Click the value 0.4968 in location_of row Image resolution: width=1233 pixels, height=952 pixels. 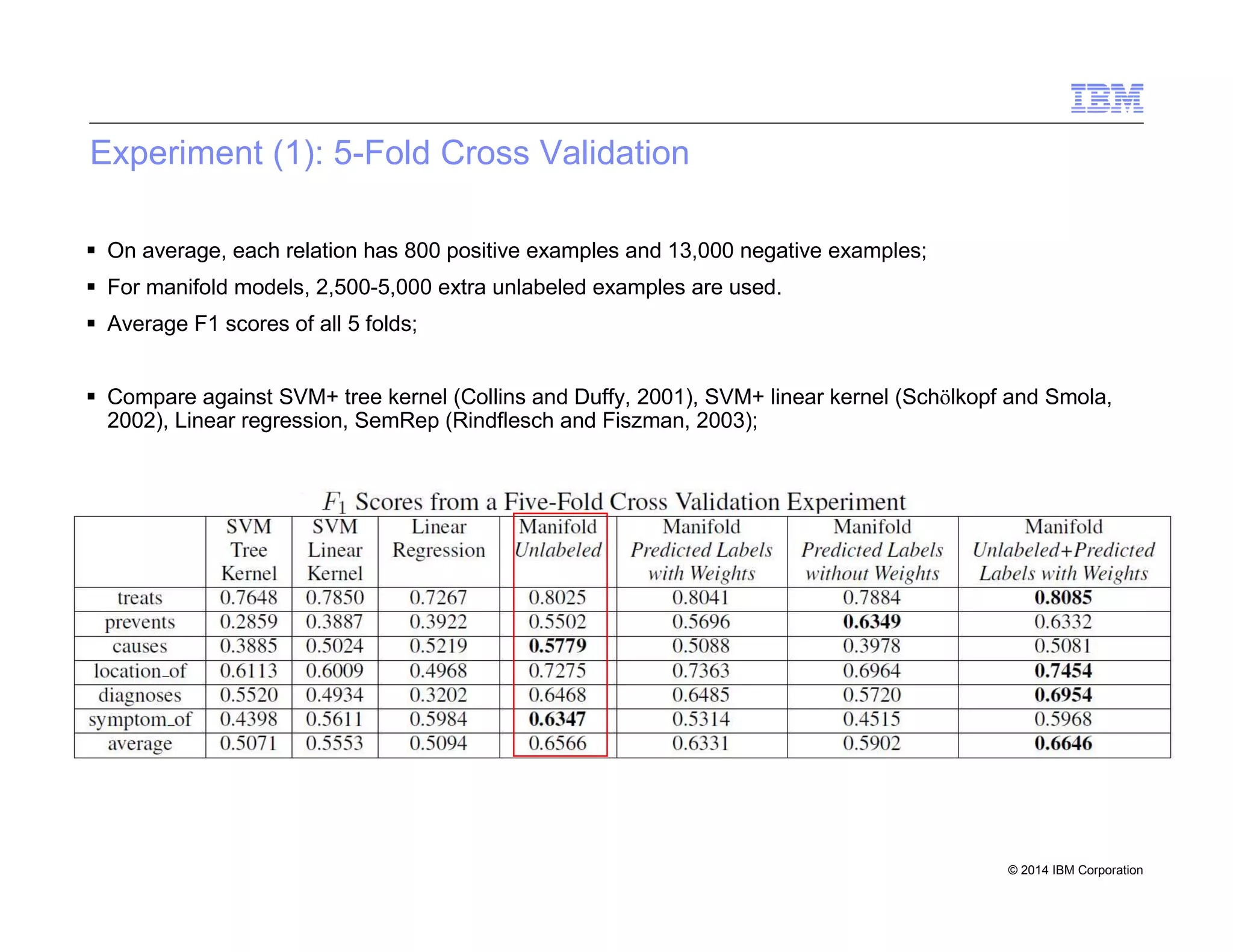(x=438, y=670)
